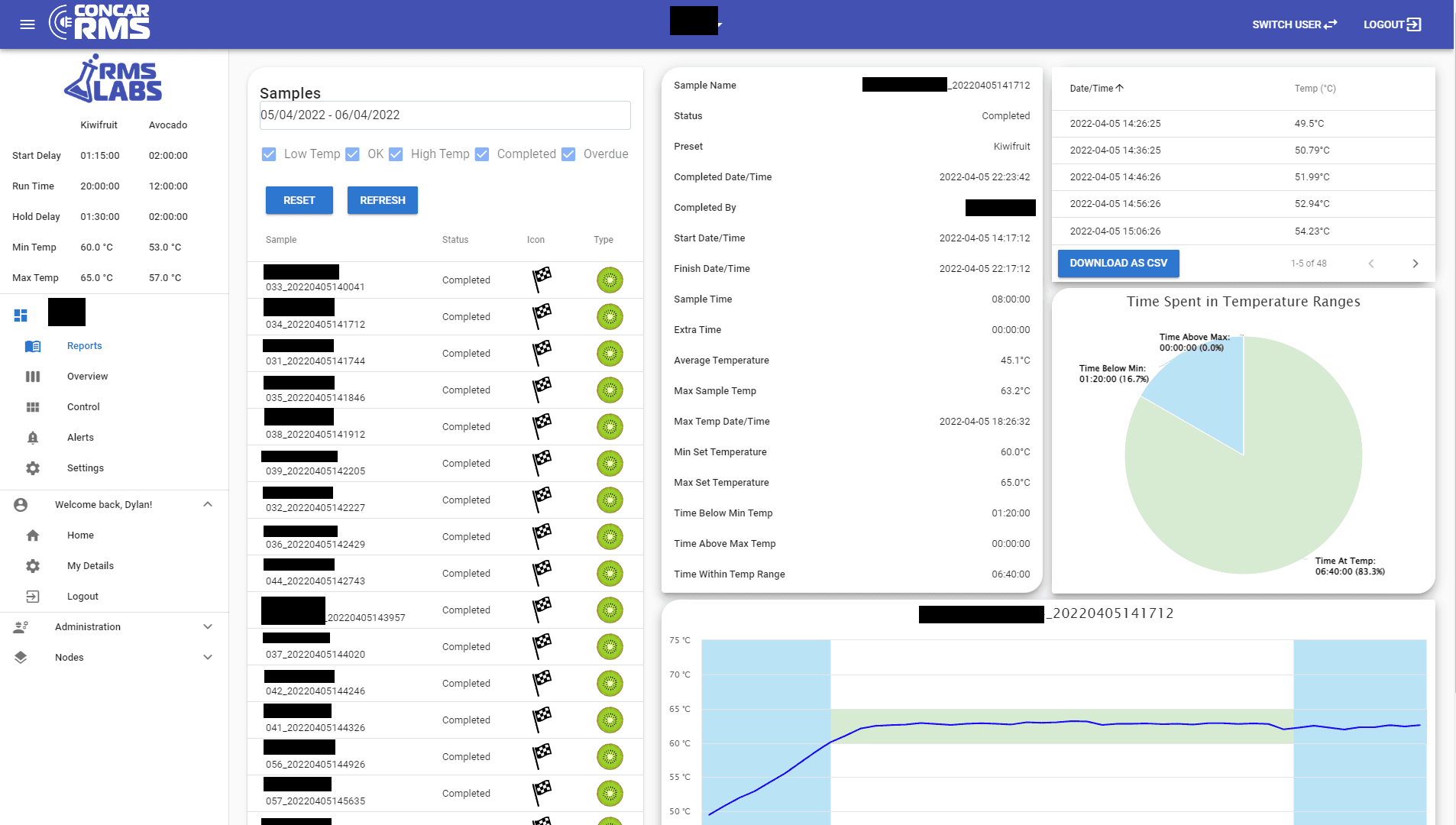Click kiwifruit type icon for sample 034_20220405141712
The width and height of the screenshot is (1456, 825).
[x=610, y=317]
